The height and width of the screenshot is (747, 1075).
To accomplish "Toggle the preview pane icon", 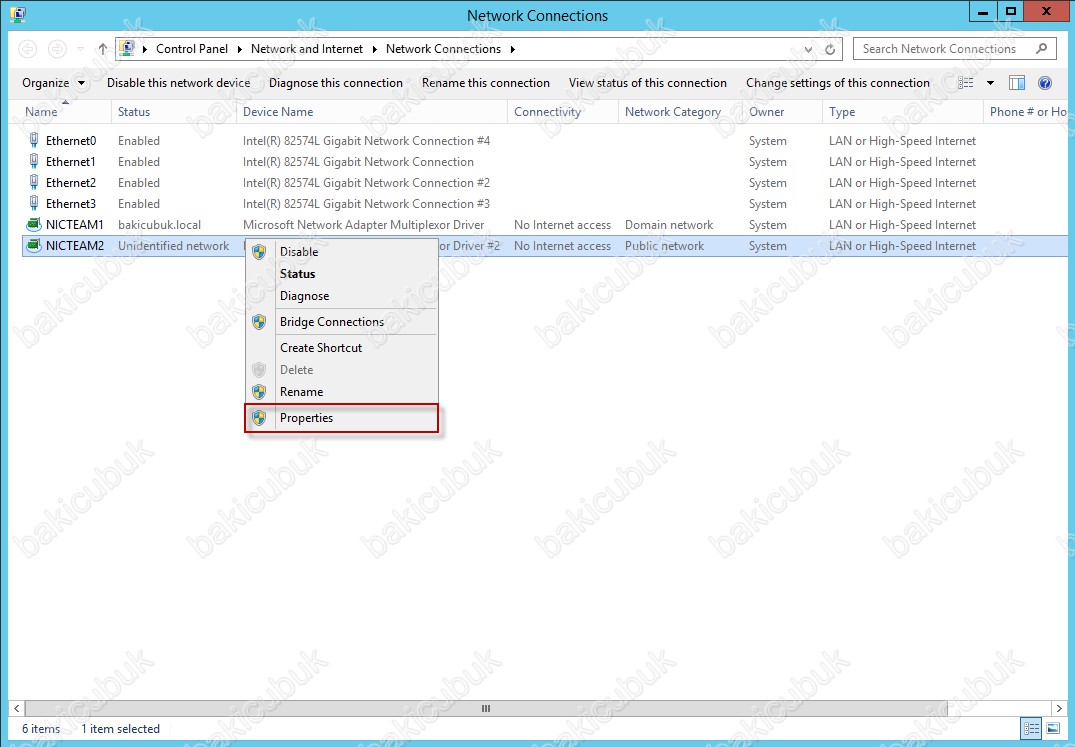I will [x=1017, y=83].
